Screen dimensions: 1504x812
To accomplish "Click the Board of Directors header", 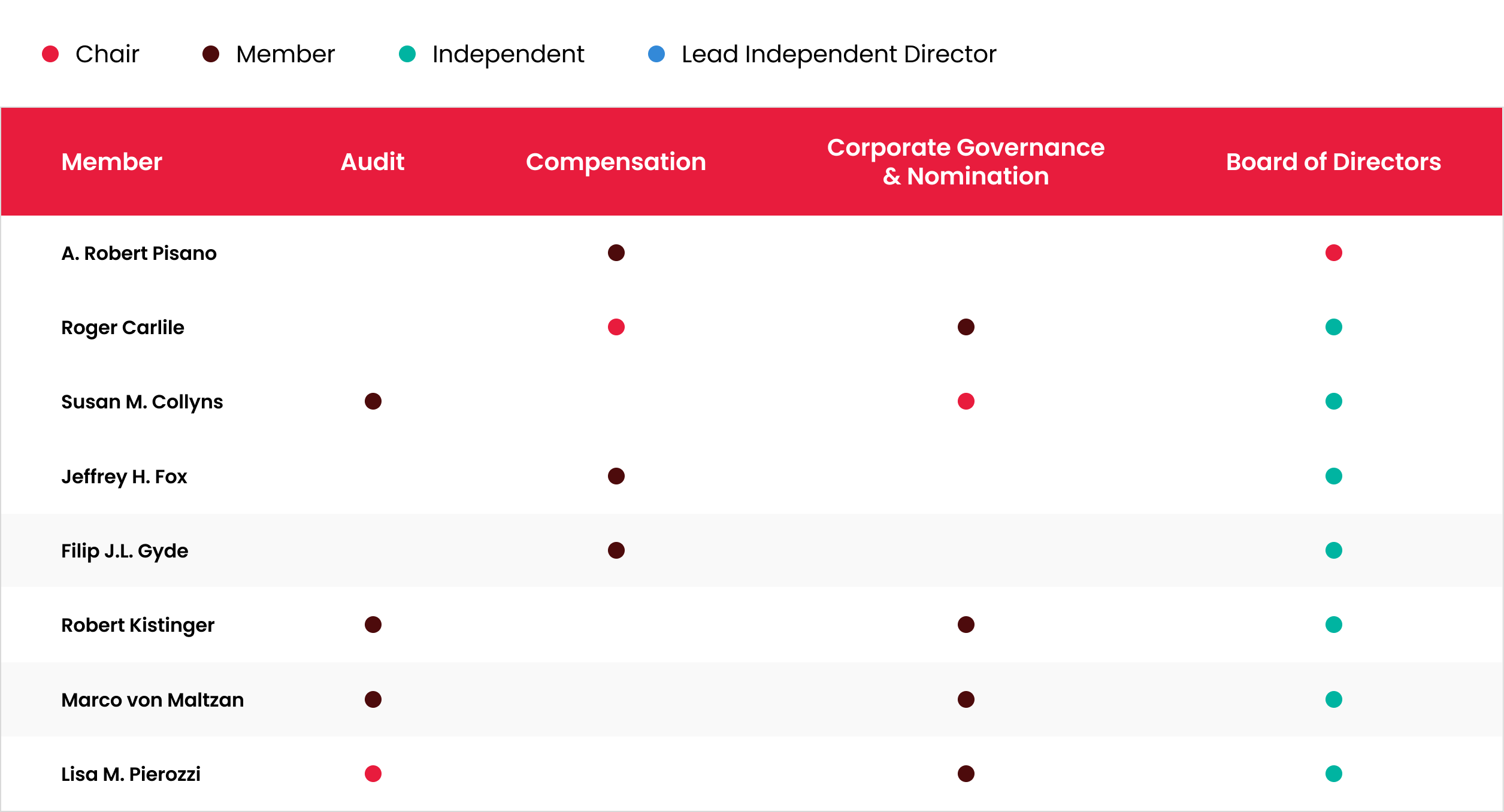I will [x=1333, y=162].
